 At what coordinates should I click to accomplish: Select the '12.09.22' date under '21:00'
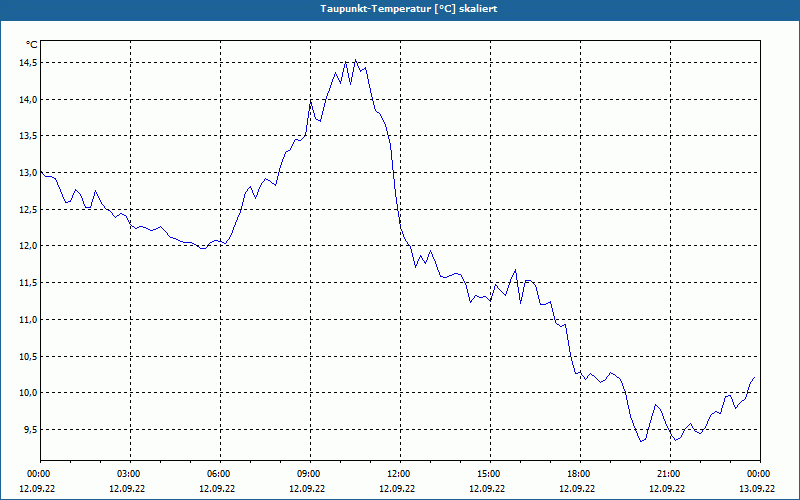666,488
